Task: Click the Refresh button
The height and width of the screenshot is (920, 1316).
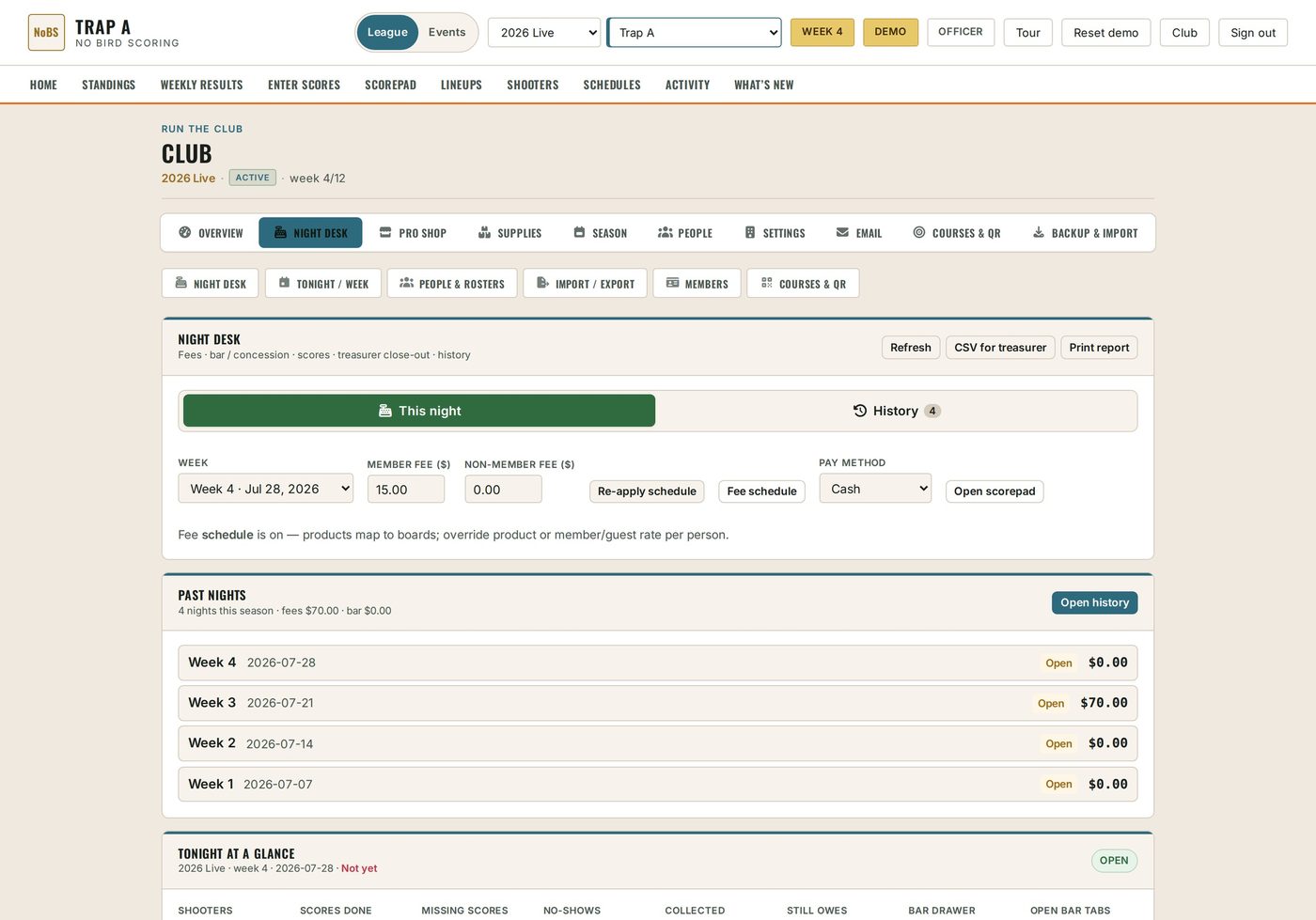Action: [x=911, y=348]
